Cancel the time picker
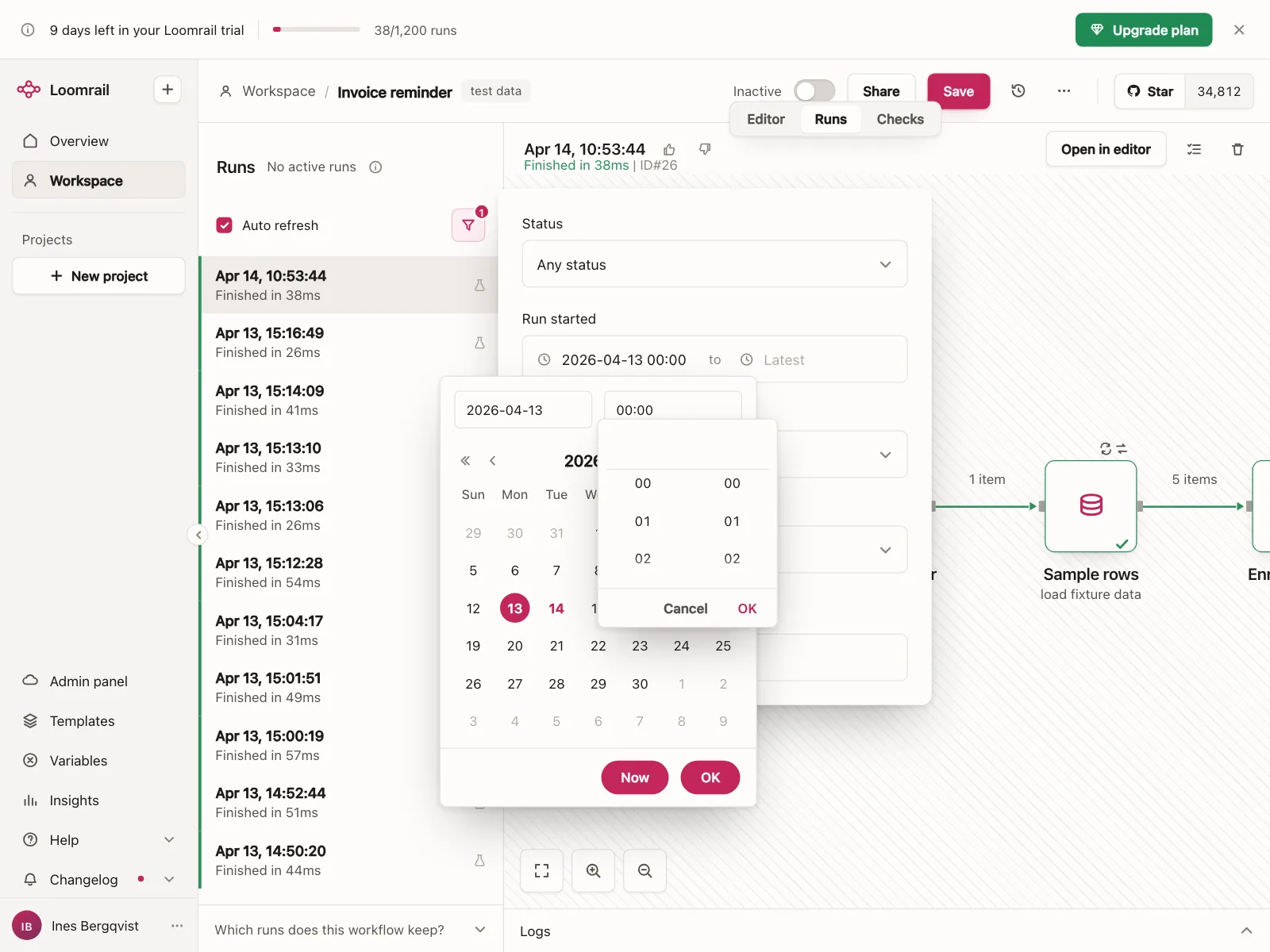The height and width of the screenshot is (952, 1270). click(x=685, y=608)
